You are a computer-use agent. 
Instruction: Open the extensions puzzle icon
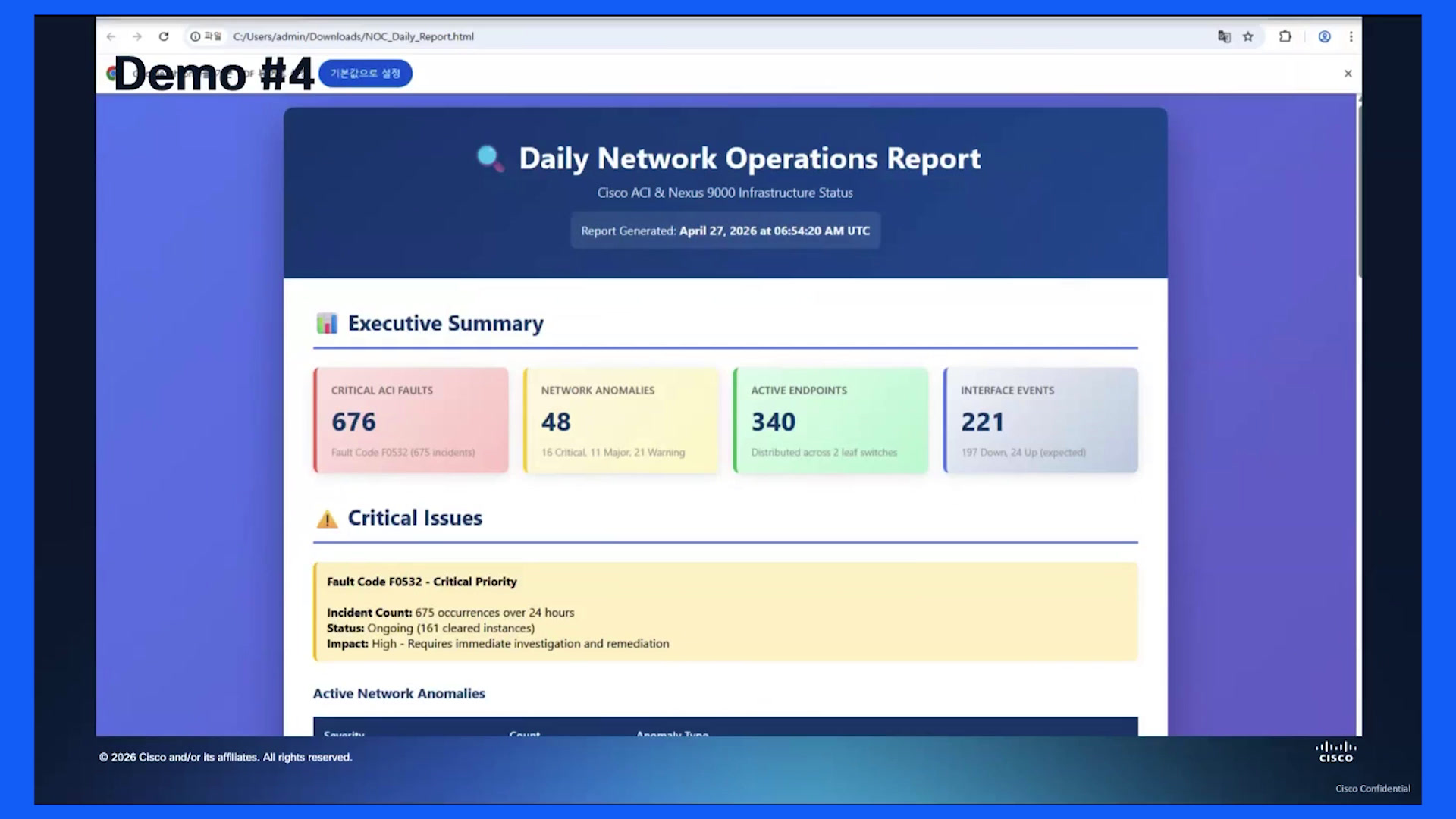1285,36
